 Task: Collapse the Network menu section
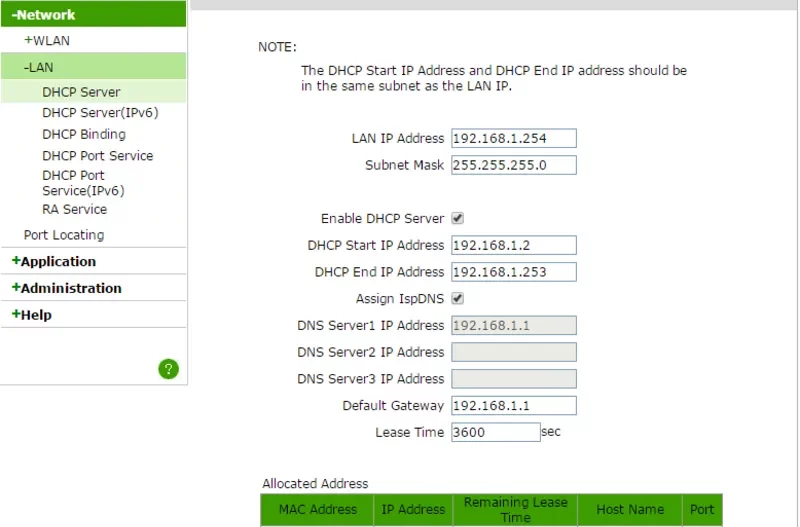point(44,15)
